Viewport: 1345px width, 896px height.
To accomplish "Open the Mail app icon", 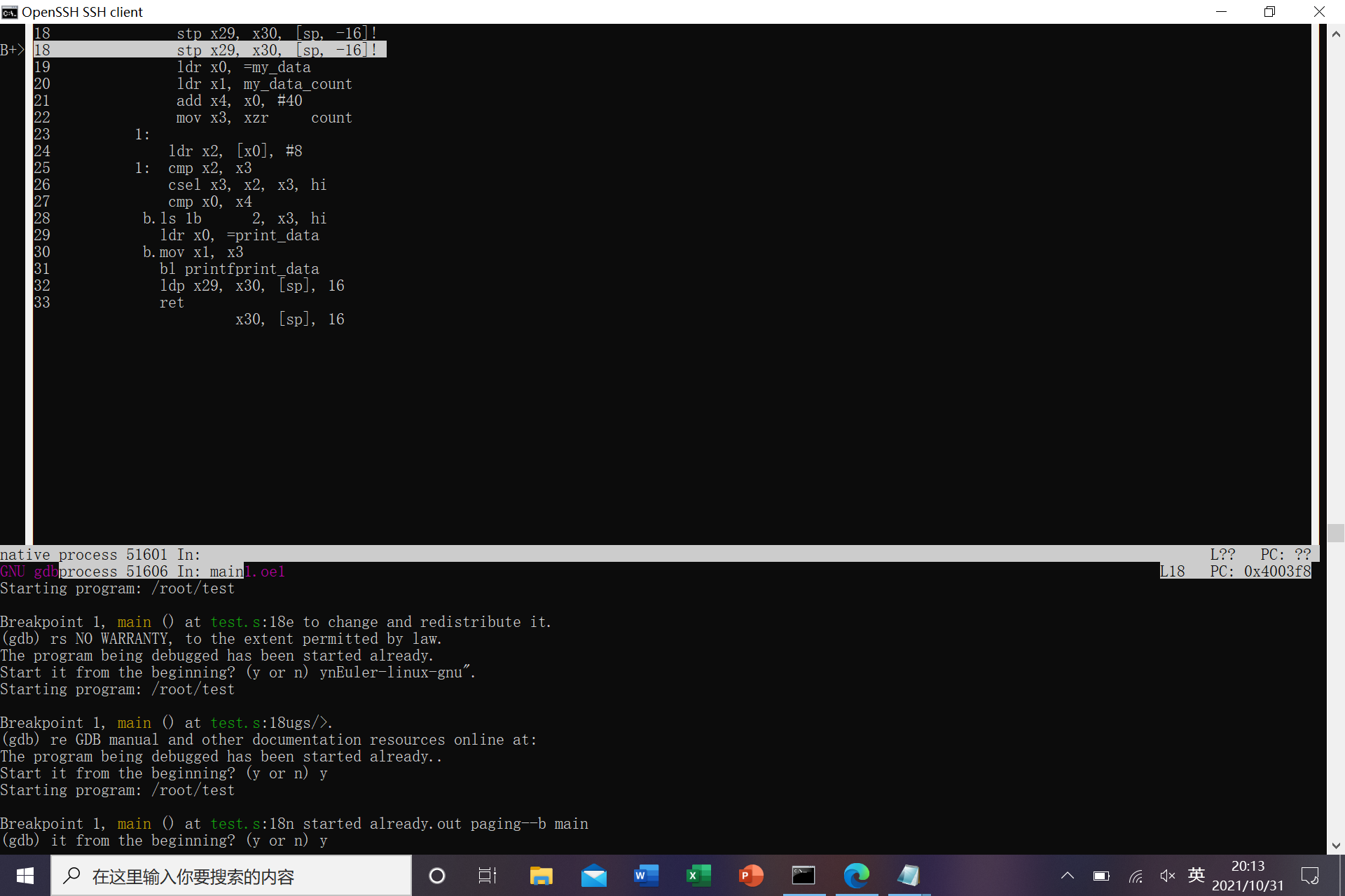I will pyautogui.click(x=594, y=876).
